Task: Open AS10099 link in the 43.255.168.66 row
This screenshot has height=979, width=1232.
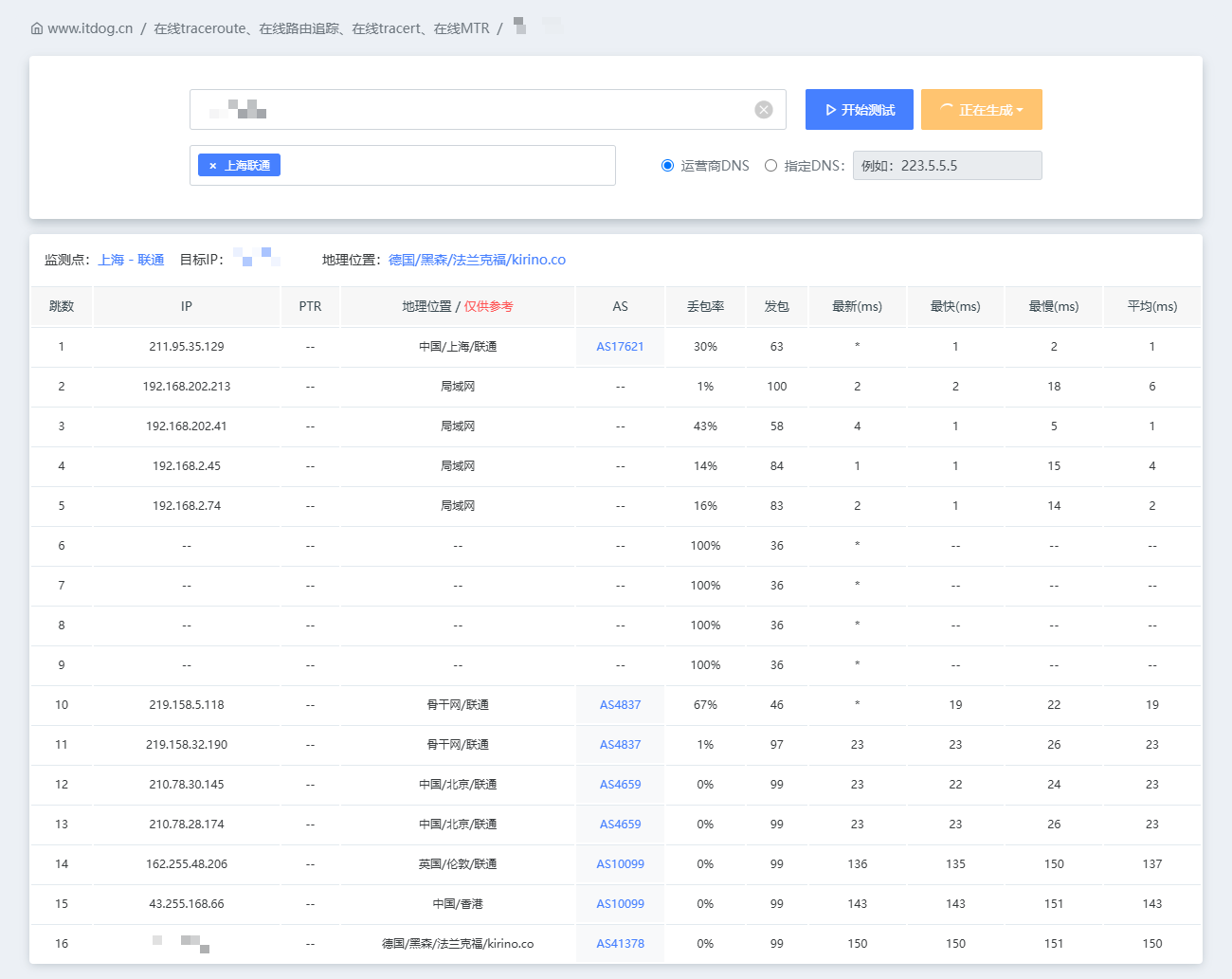Action: [620, 904]
